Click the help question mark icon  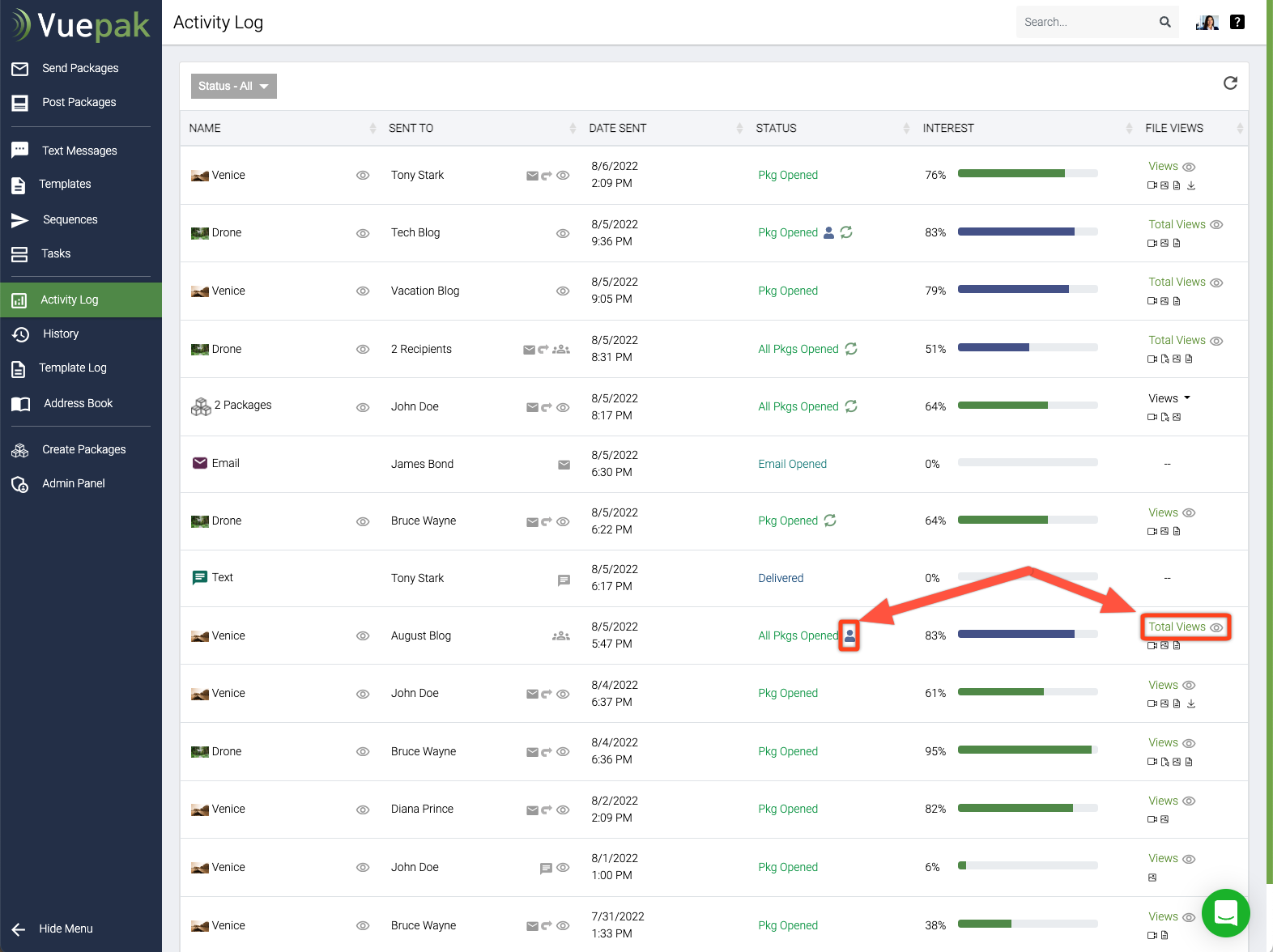pyautogui.click(x=1237, y=22)
